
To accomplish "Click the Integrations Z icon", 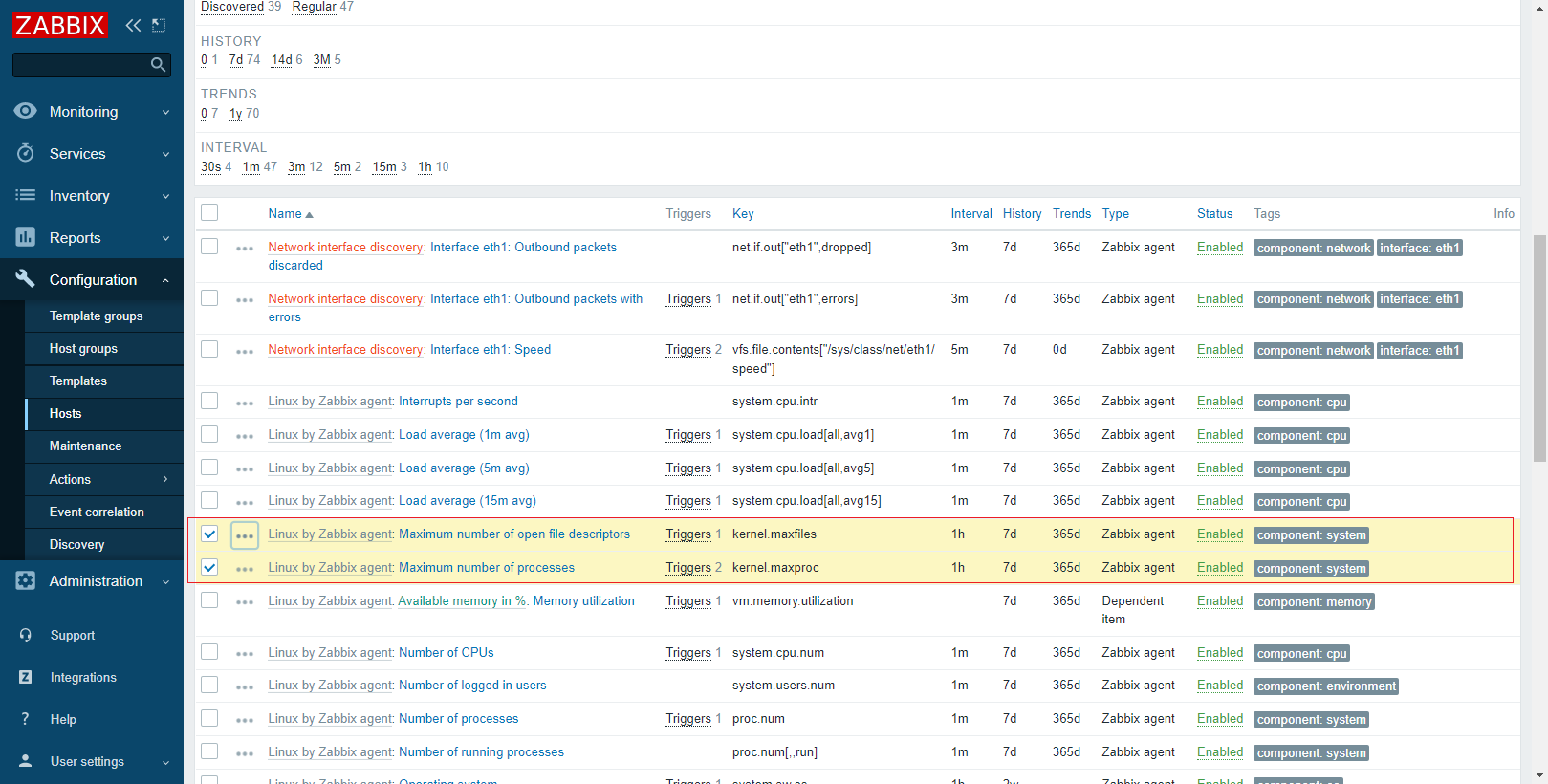I will (x=26, y=677).
